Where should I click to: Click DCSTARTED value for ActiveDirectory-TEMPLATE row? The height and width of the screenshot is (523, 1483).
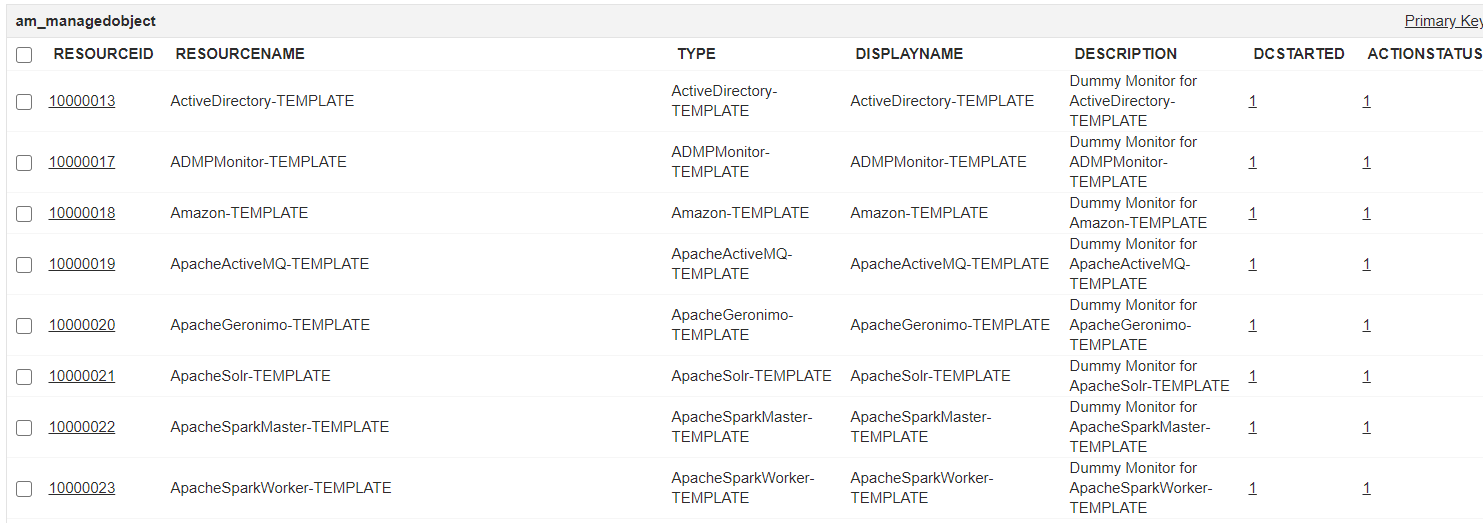[x=1253, y=101]
